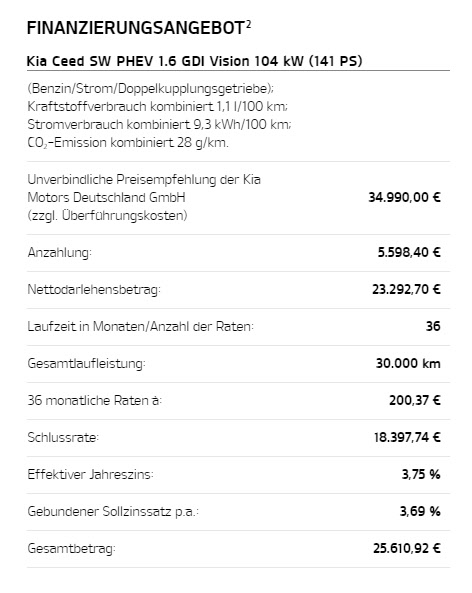Click the Effektiver Jahreszins 3,75 % value
The height and width of the screenshot is (593, 472).
point(421,474)
